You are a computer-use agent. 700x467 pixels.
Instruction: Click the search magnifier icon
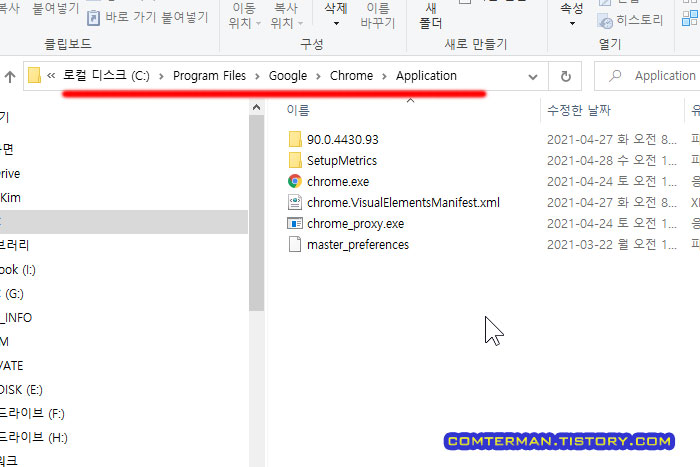[x=615, y=75]
